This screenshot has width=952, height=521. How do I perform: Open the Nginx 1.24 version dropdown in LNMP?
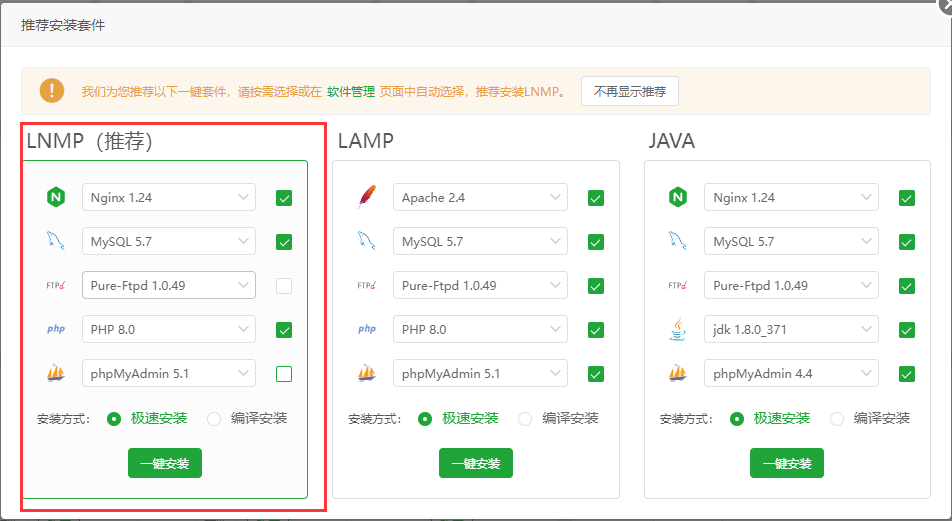[x=169, y=197]
